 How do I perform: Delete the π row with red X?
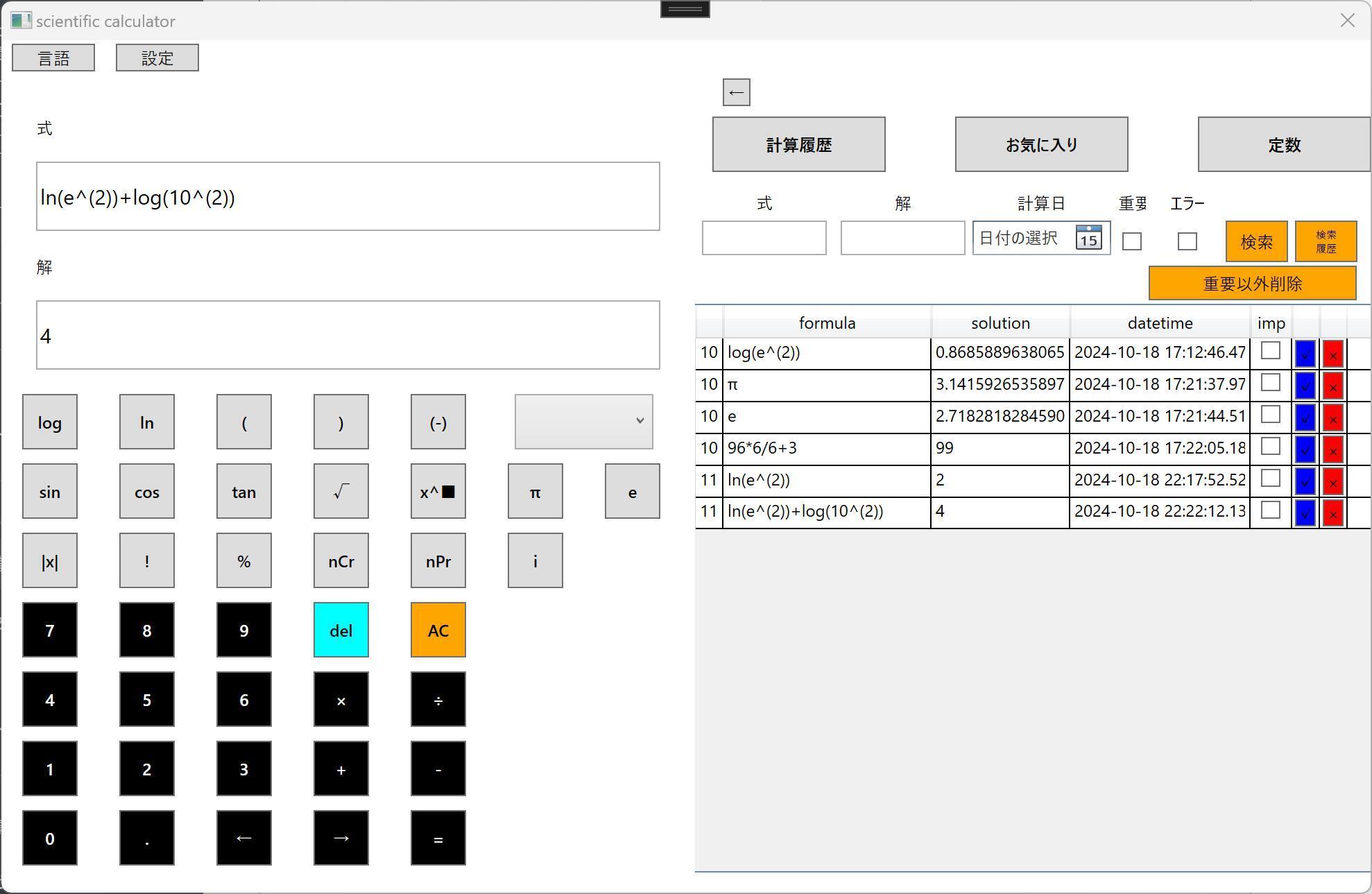[1332, 386]
